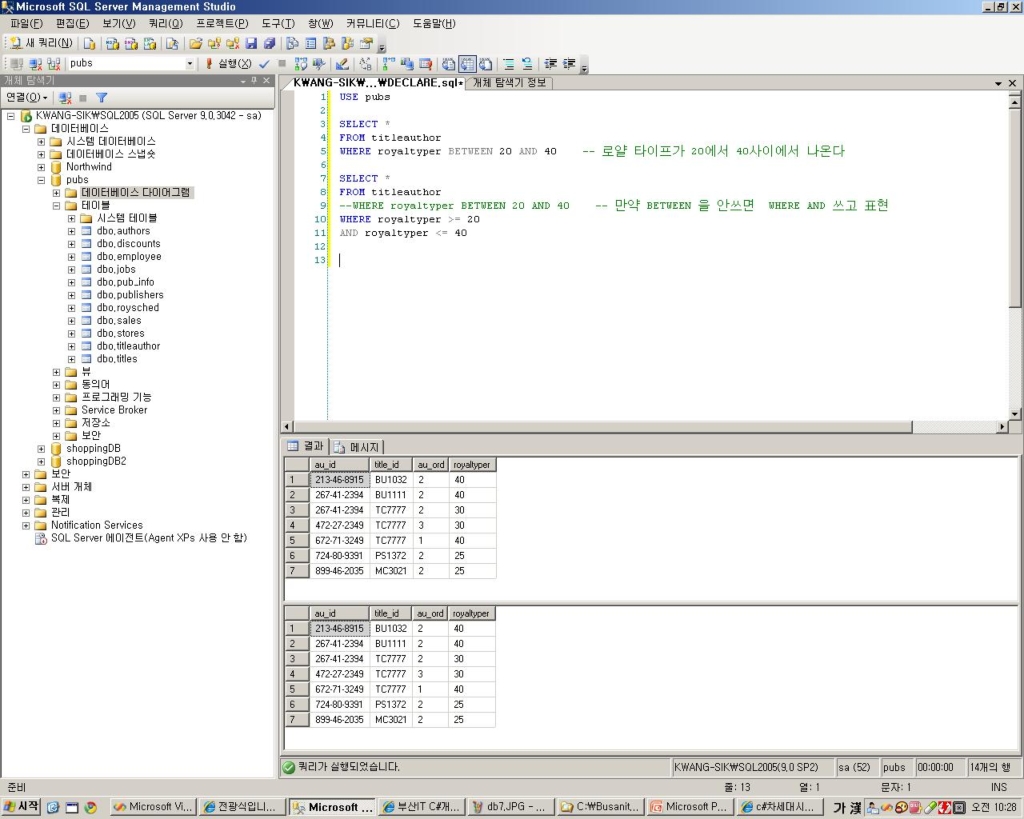Expand the shoppingDB database node
The image size is (1024, 819).
point(40,449)
